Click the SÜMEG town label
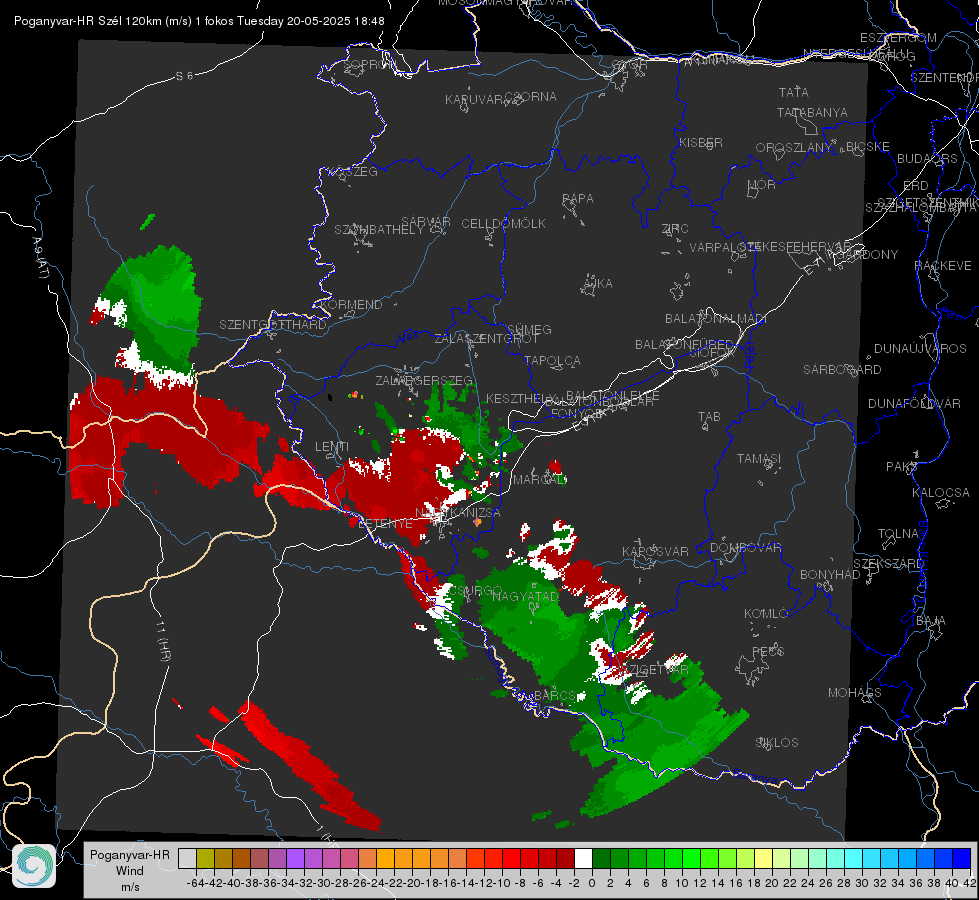 click(529, 329)
